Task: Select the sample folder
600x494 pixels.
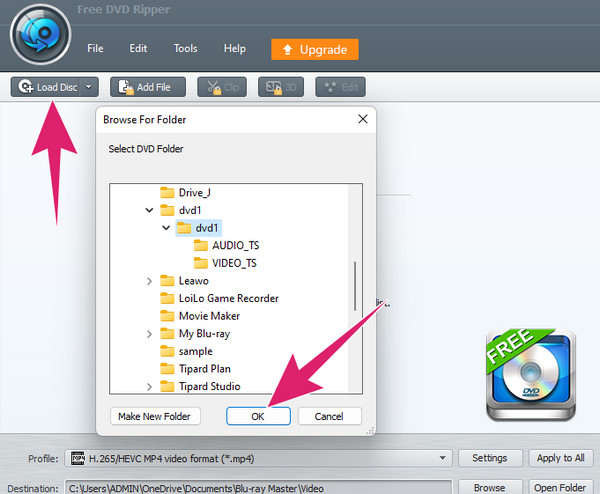Action: [186, 351]
